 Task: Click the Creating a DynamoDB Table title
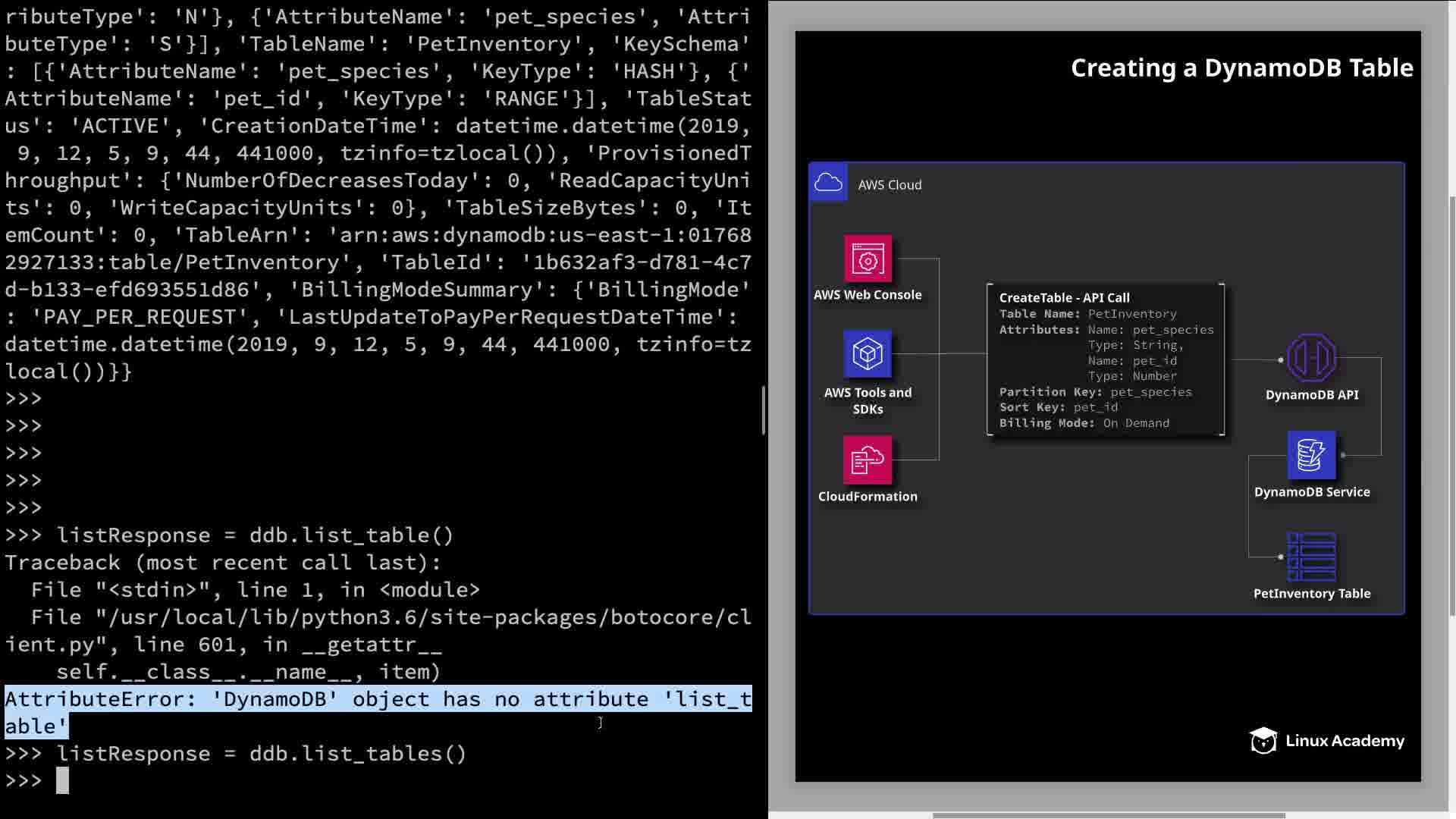[x=1241, y=68]
